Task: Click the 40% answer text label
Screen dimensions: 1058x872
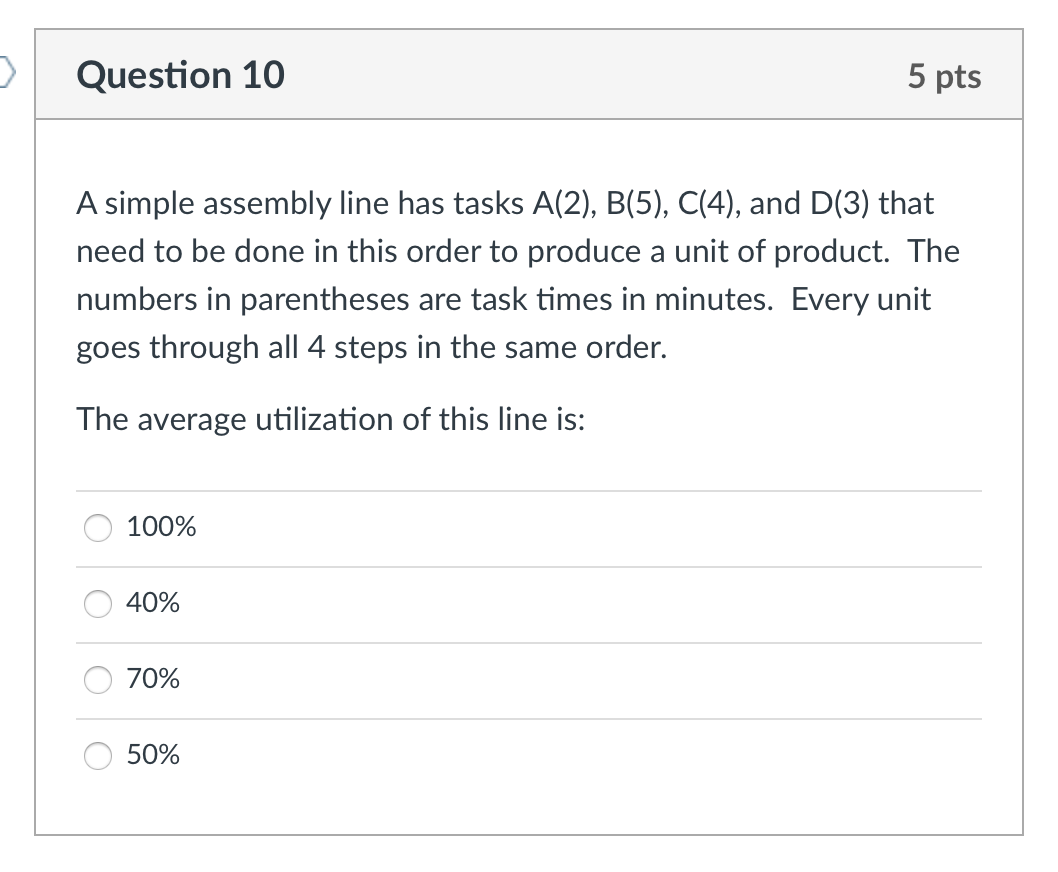Action: click(x=152, y=603)
